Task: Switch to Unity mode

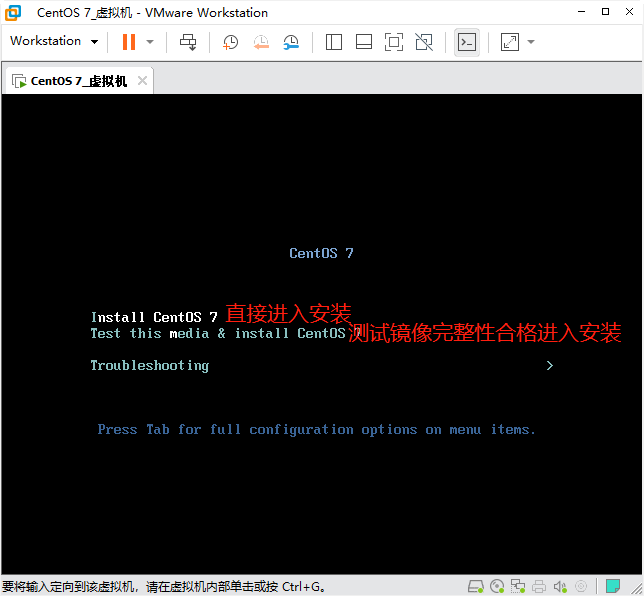Action: 424,42
